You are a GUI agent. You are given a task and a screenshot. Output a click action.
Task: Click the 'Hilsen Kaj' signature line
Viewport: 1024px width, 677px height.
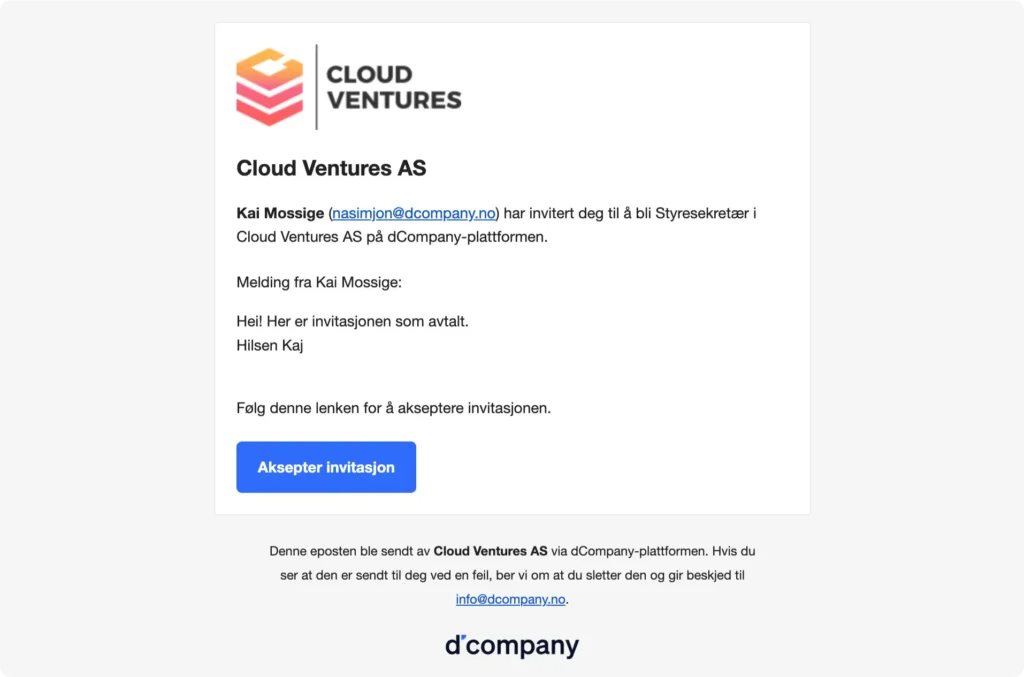point(269,345)
